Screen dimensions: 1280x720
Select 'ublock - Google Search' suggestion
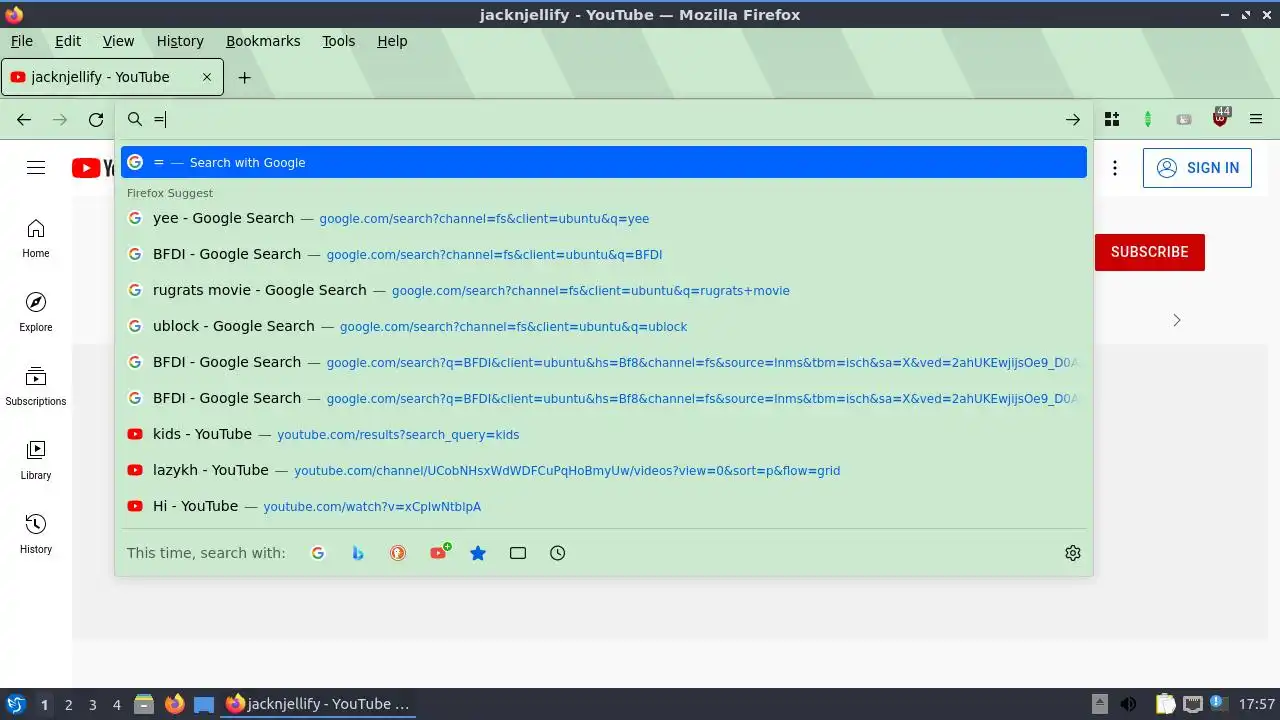click(x=604, y=326)
